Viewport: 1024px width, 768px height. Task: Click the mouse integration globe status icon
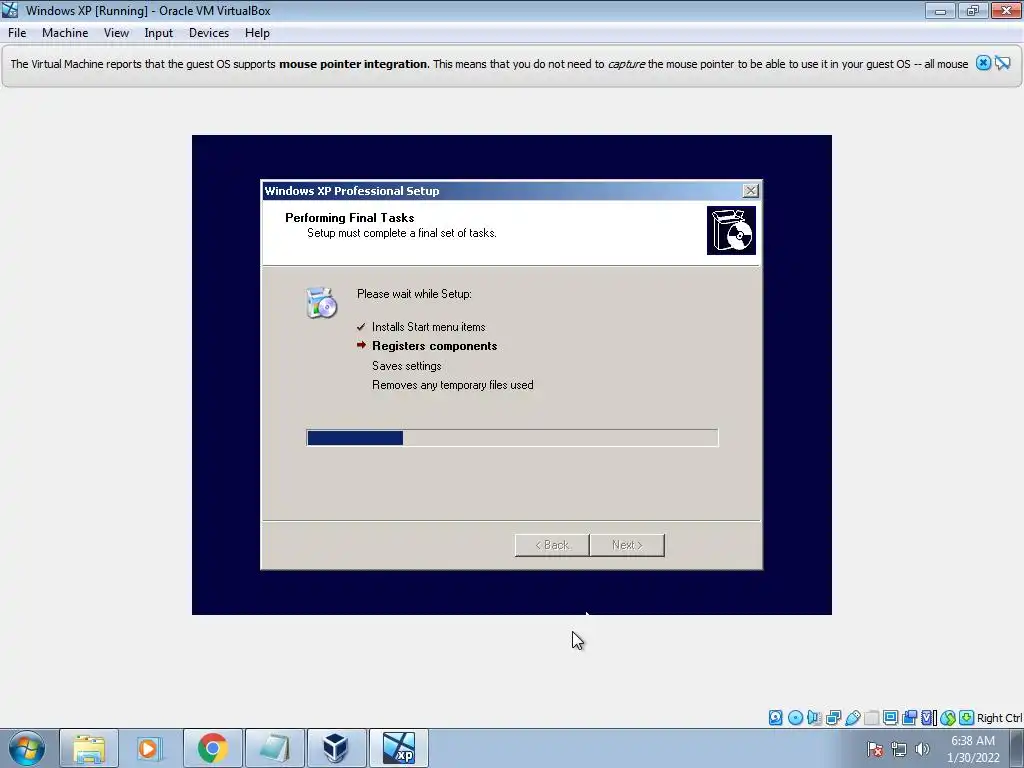click(x=948, y=718)
